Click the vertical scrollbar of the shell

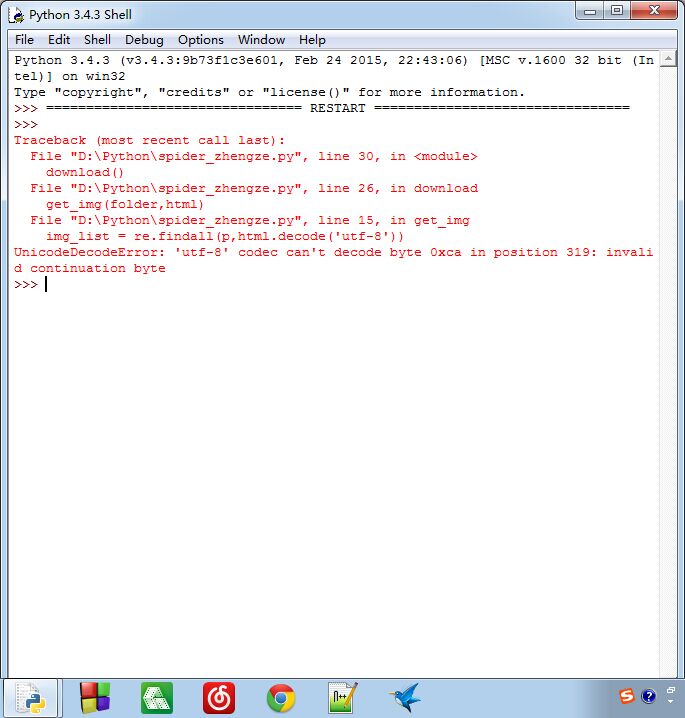[x=667, y=360]
